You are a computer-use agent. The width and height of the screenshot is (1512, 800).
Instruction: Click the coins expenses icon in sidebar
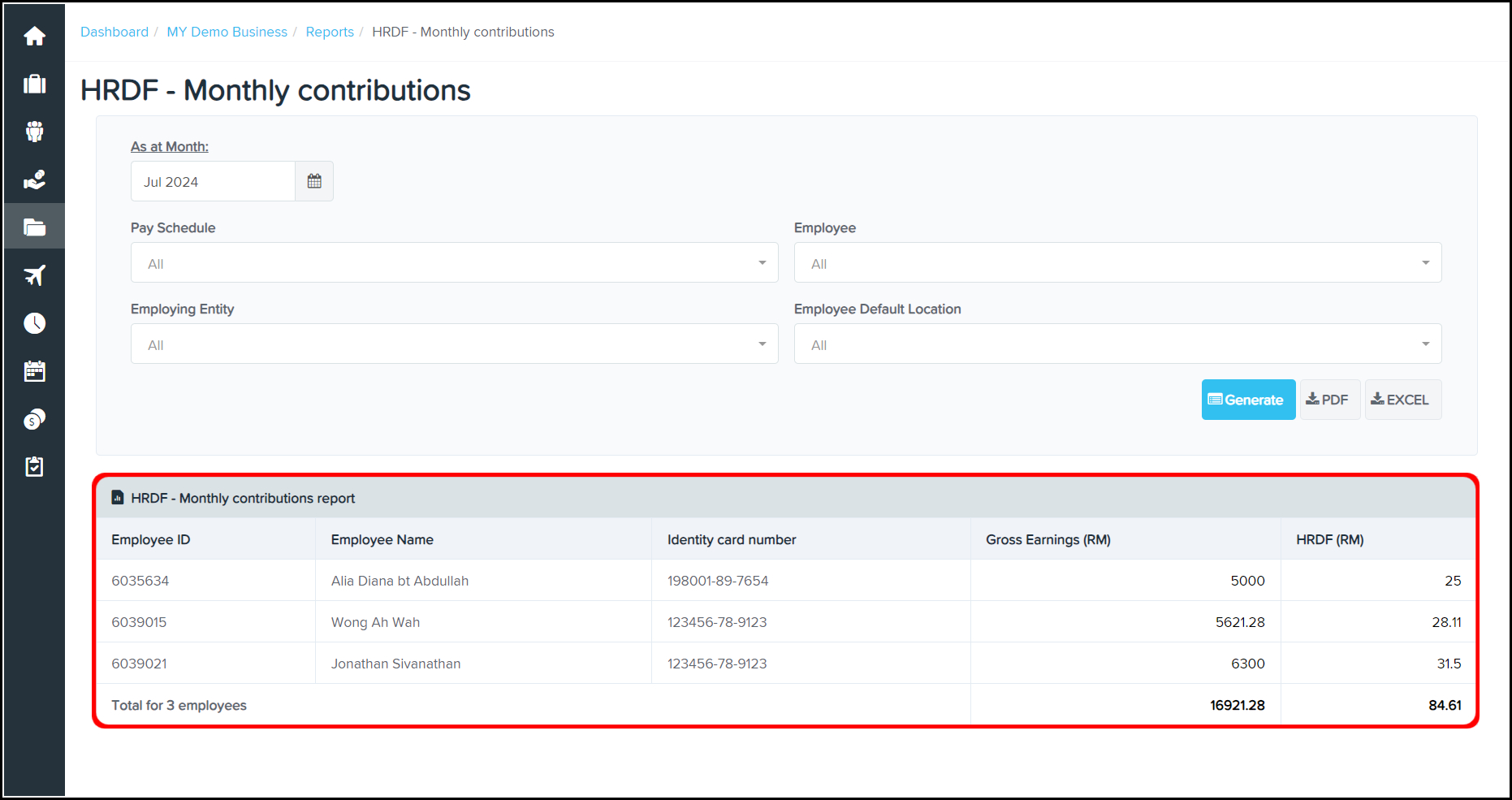click(x=34, y=419)
